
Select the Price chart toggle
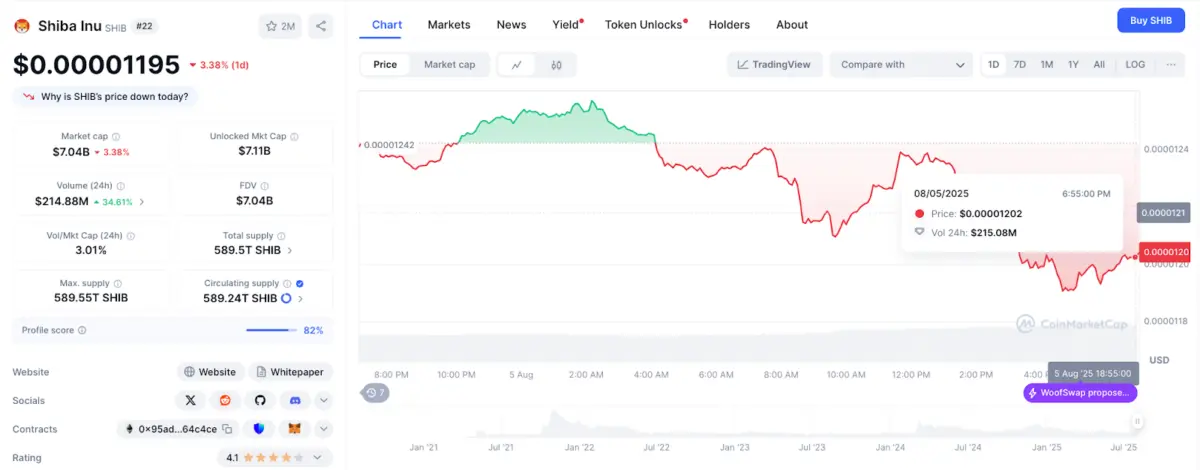[385, 65]
